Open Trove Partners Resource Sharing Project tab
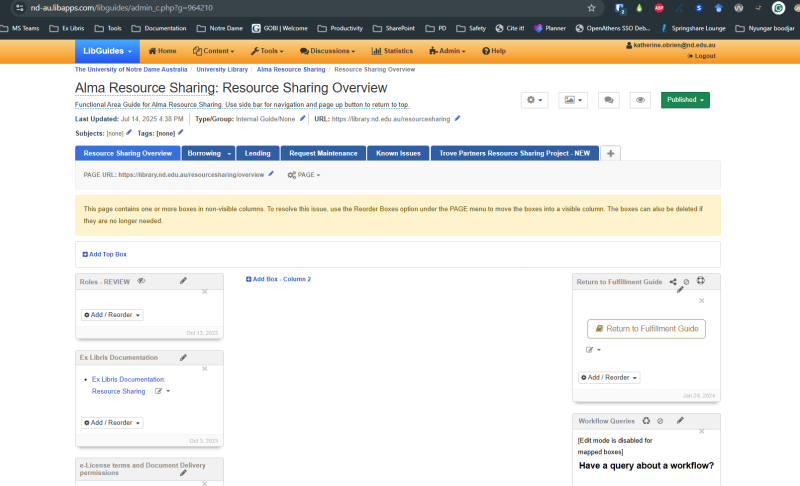Screen dimensions: 800x486 (x=514, y=154)
